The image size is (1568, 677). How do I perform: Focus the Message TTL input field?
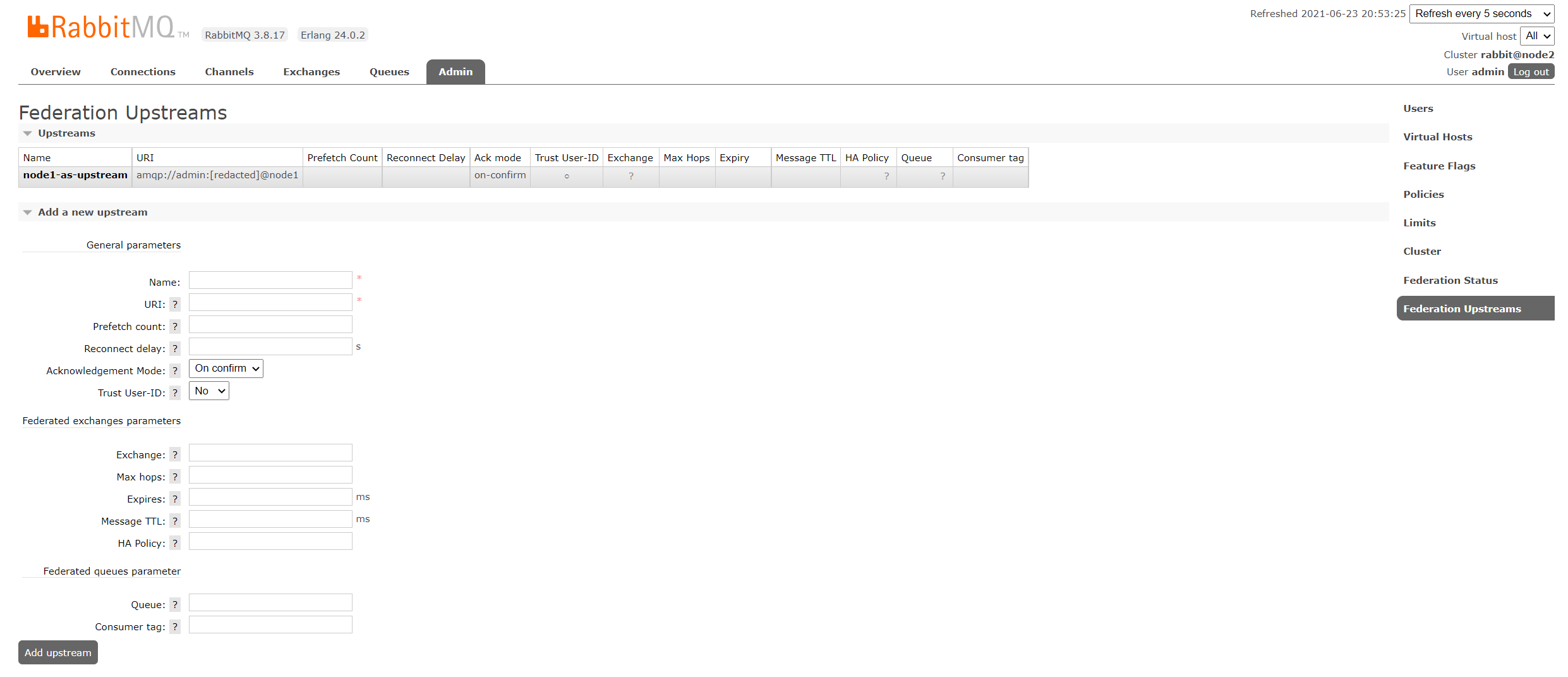click(x=270, y=519)
